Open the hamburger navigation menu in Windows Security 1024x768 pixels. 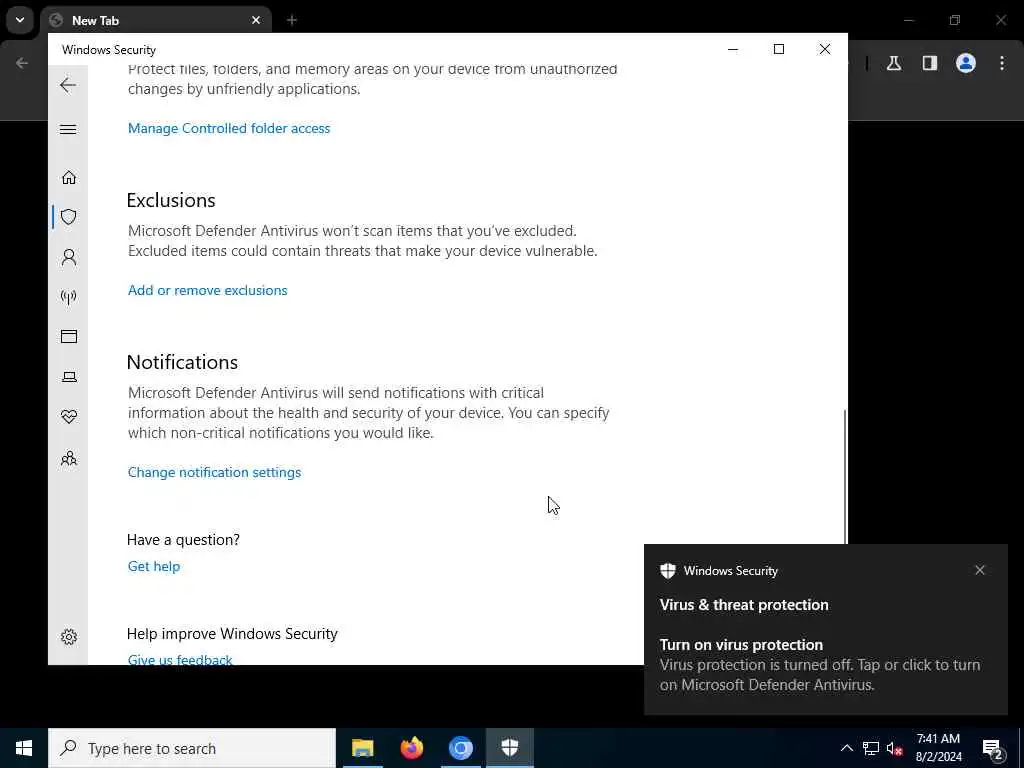pyautogui.click(x=68, y=129)
